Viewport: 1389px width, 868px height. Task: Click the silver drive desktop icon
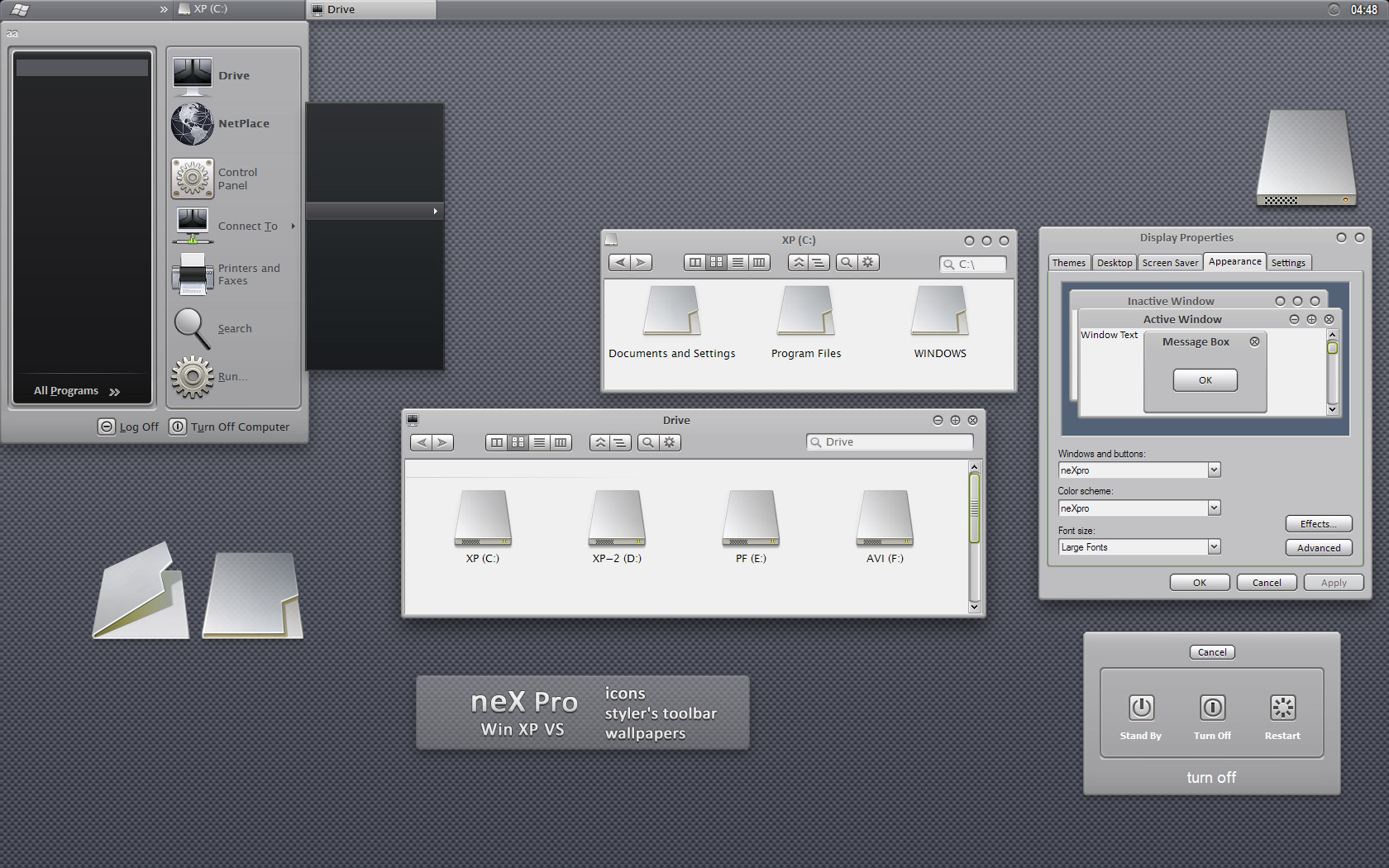[x=1306, y=158]
